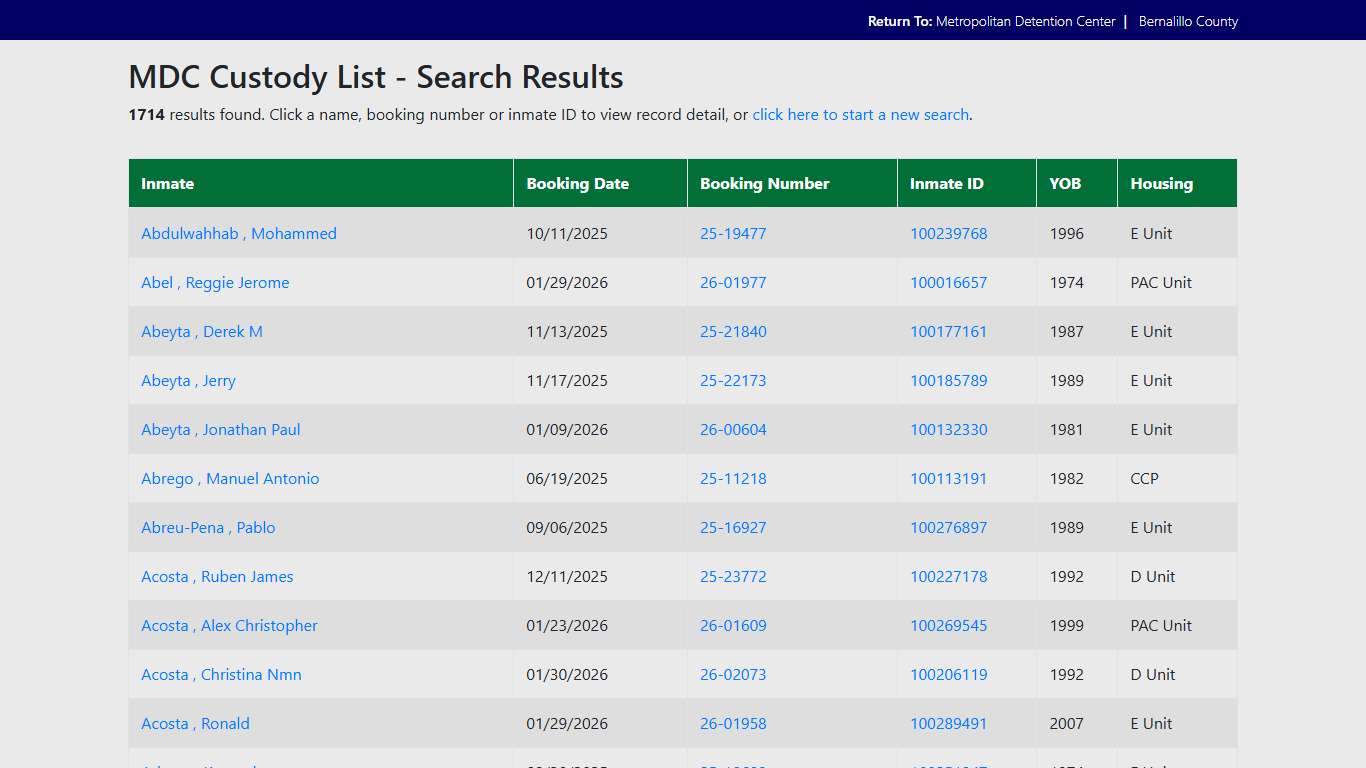Click booking number 25-22173 for Abeyta, Jerry
The height and width of the screenshot is (768, 1366).
[733, 380]
